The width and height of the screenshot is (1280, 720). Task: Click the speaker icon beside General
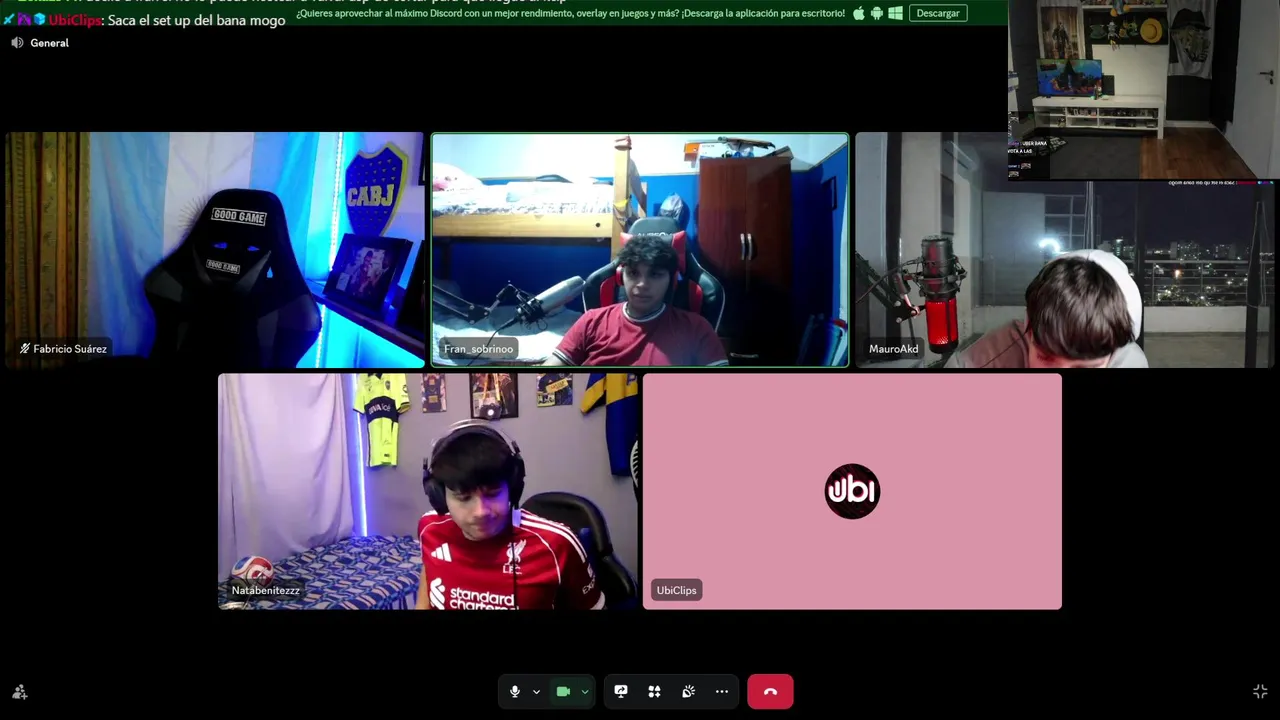(x=17, y=43)
